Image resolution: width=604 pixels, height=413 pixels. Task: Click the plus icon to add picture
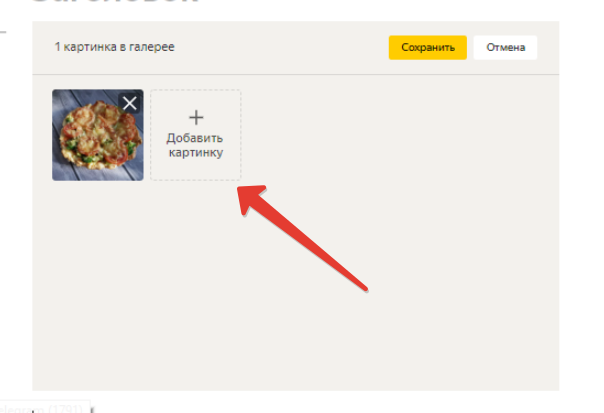(196, 118)
